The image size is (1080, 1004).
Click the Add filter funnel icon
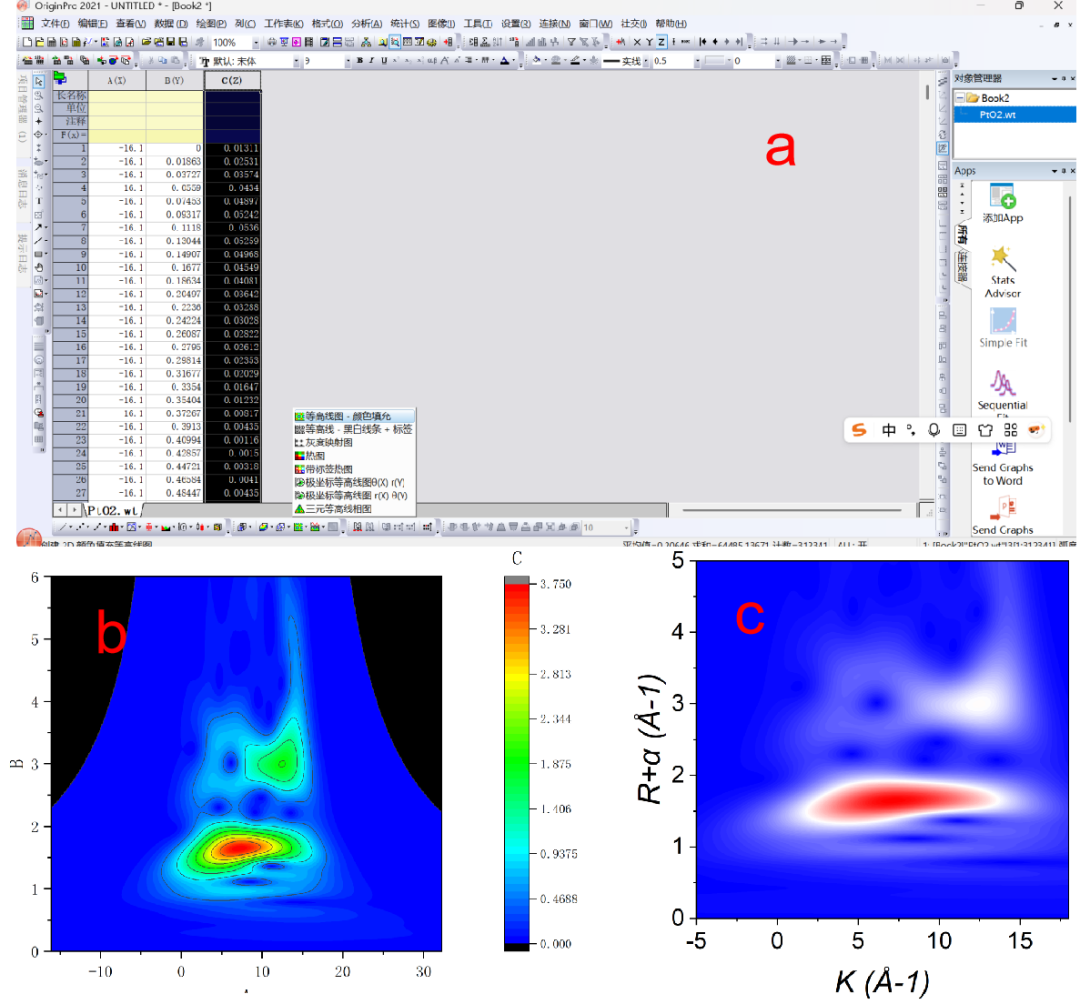click(571, 42)
